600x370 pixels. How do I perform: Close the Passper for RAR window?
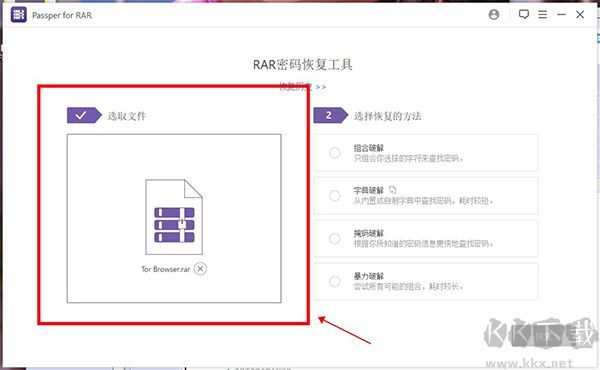(580, 15)
